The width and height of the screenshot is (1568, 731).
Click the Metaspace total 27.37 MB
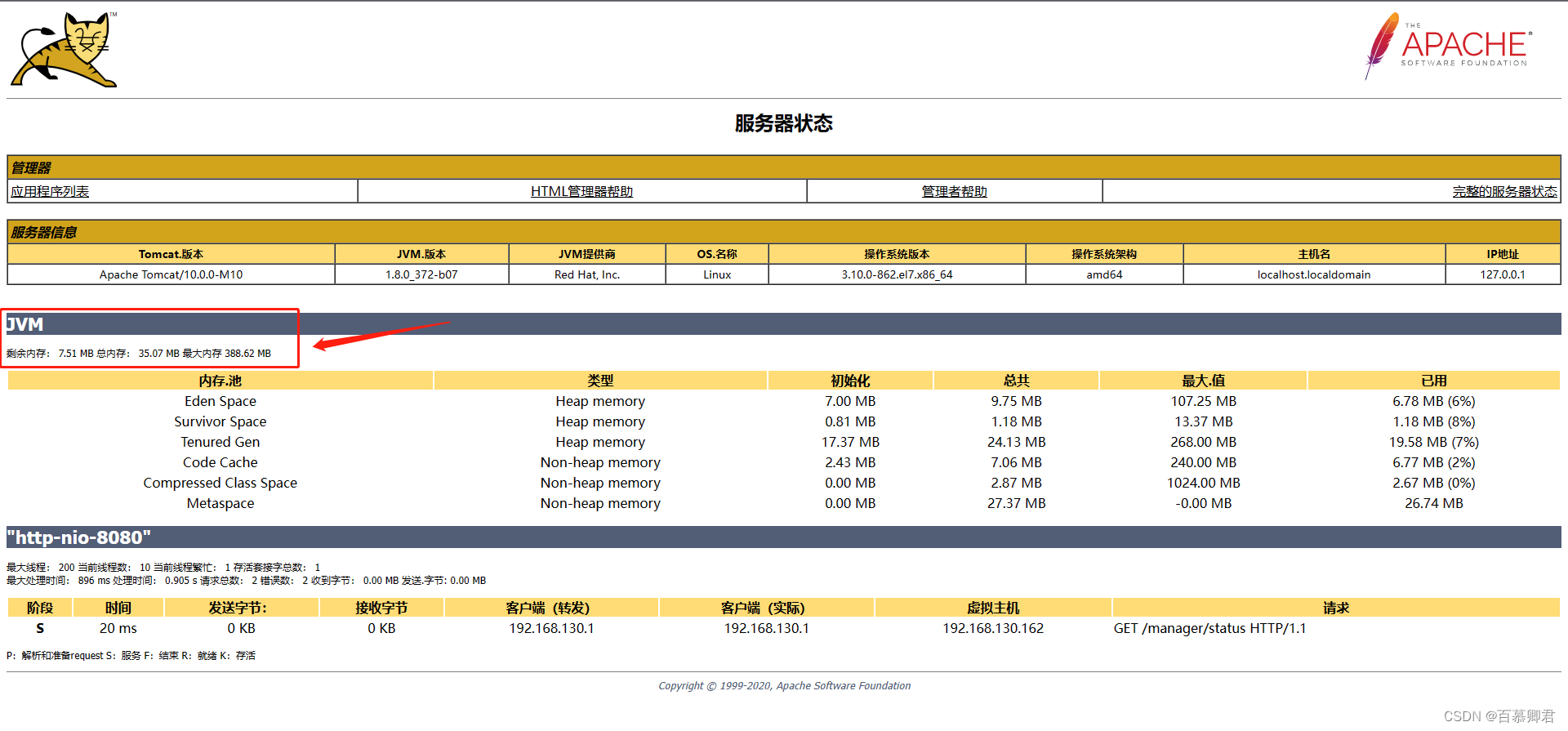(x=1016, y=503)
